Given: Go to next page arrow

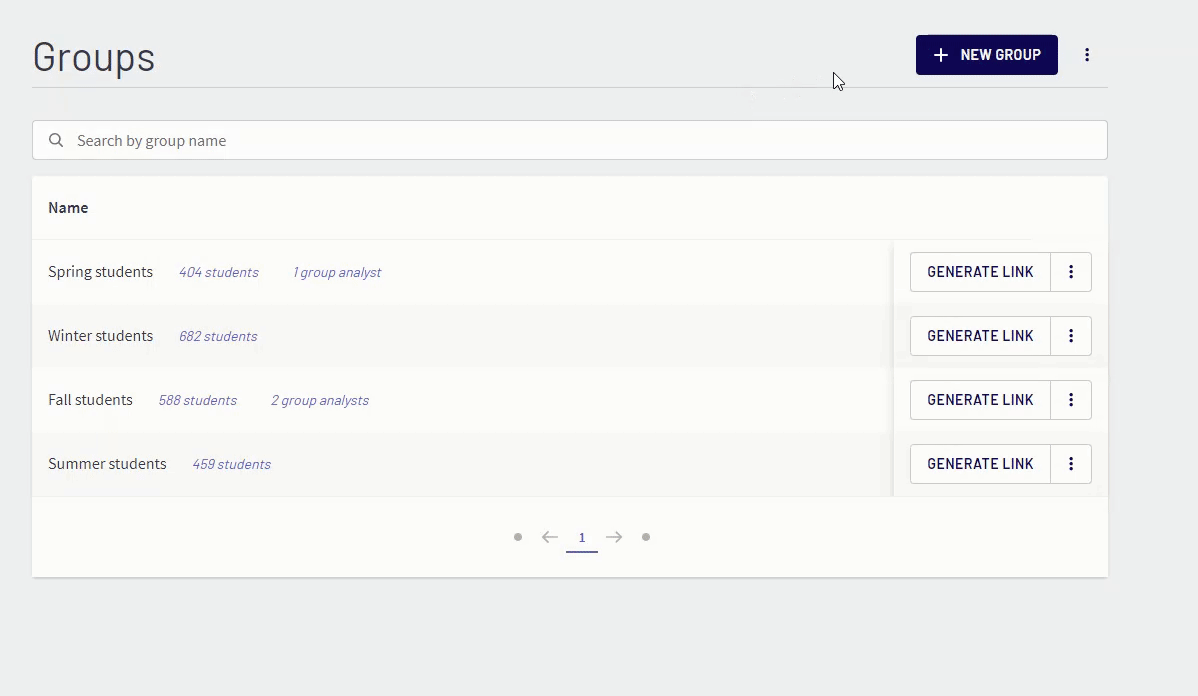Looking at the screenshot, I should (614, 537).
